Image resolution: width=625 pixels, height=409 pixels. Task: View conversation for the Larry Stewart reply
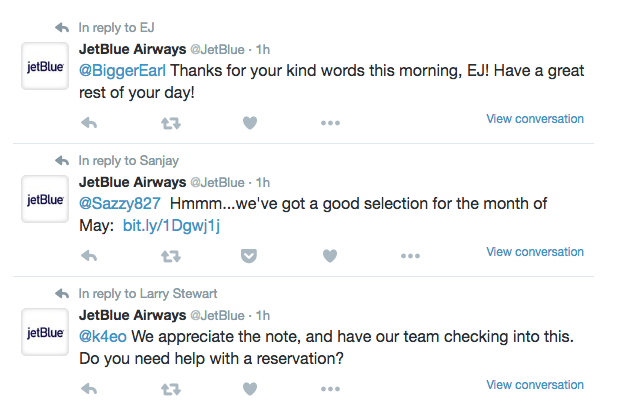click(534, 384)
